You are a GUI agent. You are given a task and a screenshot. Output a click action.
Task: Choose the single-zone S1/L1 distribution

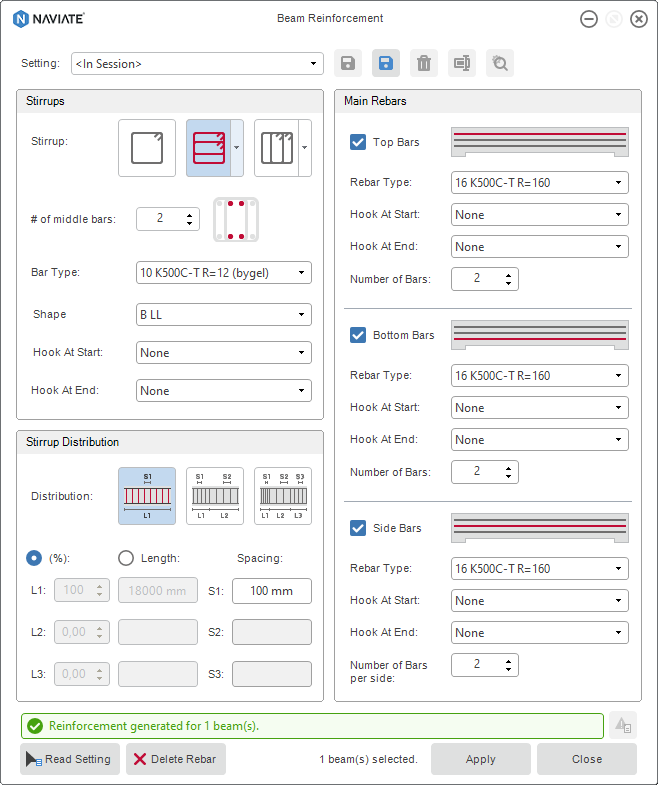(x=146, y=495)
